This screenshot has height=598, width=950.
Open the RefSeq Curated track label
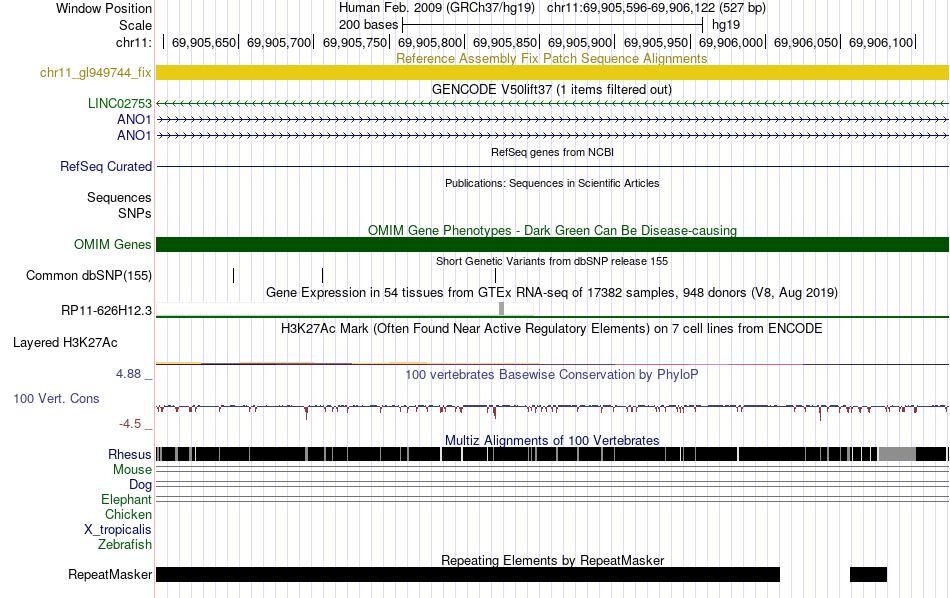[106, 166]
